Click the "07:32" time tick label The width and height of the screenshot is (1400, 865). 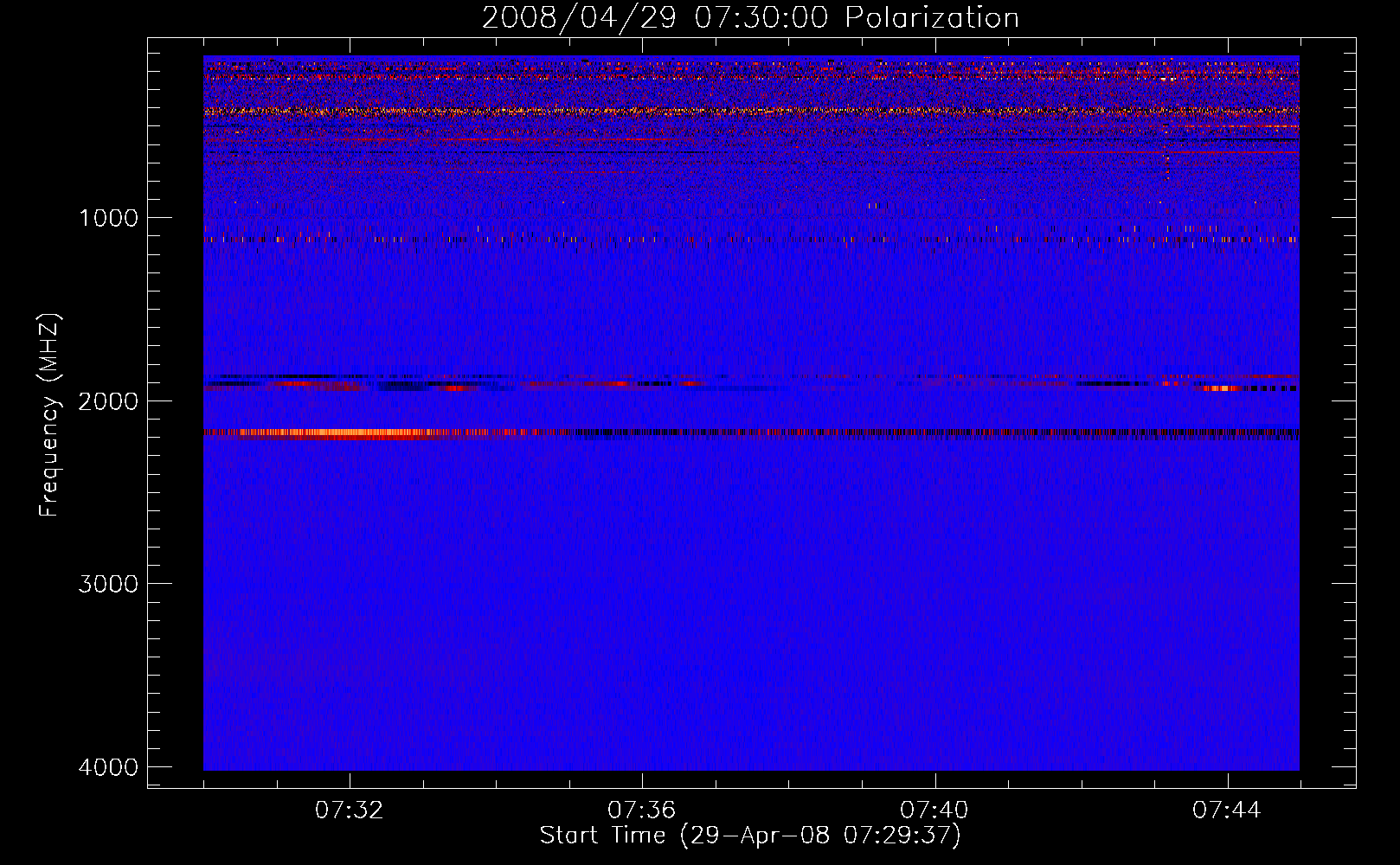tap(350, 811)
